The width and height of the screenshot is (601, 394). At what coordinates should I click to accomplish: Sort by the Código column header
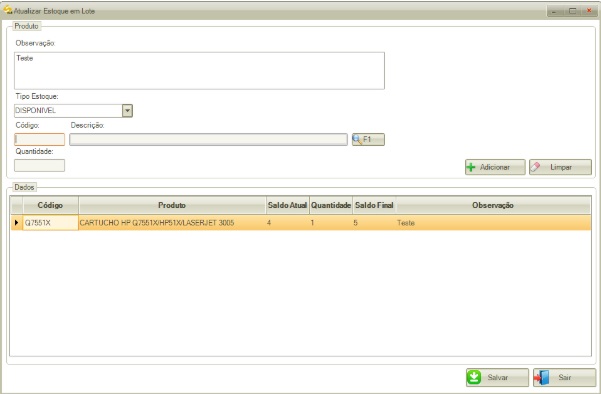(x=50, y=205)
